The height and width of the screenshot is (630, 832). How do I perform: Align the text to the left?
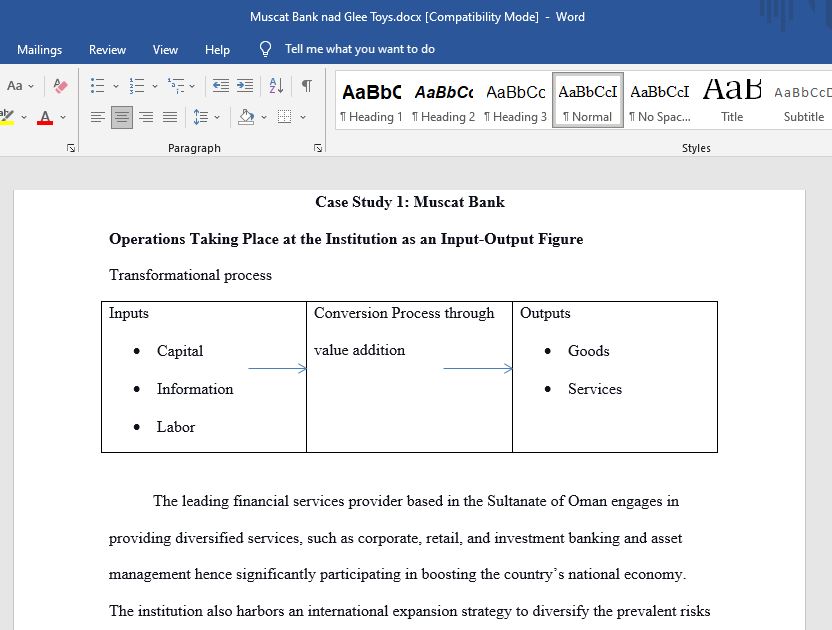[97, 117]
